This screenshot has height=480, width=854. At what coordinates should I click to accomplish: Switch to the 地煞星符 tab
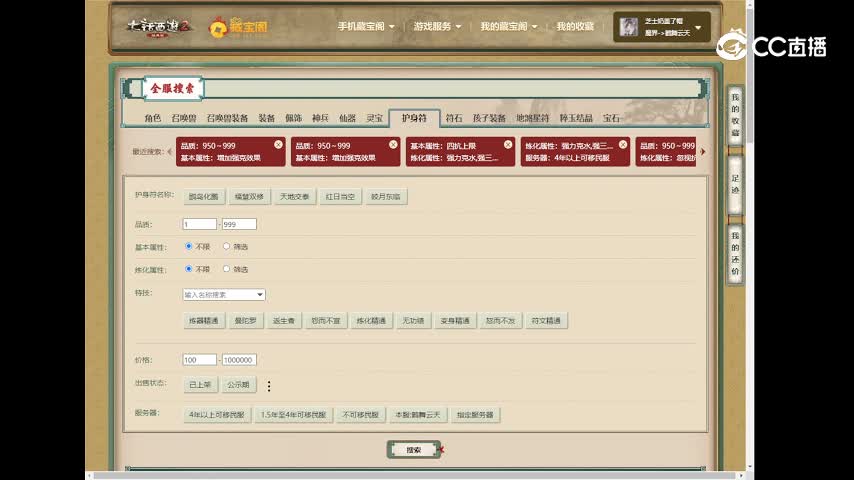(x=533, y=118)
